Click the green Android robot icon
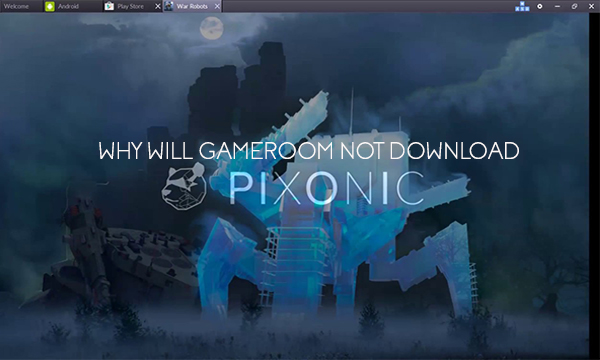 (x=50, y=6)
